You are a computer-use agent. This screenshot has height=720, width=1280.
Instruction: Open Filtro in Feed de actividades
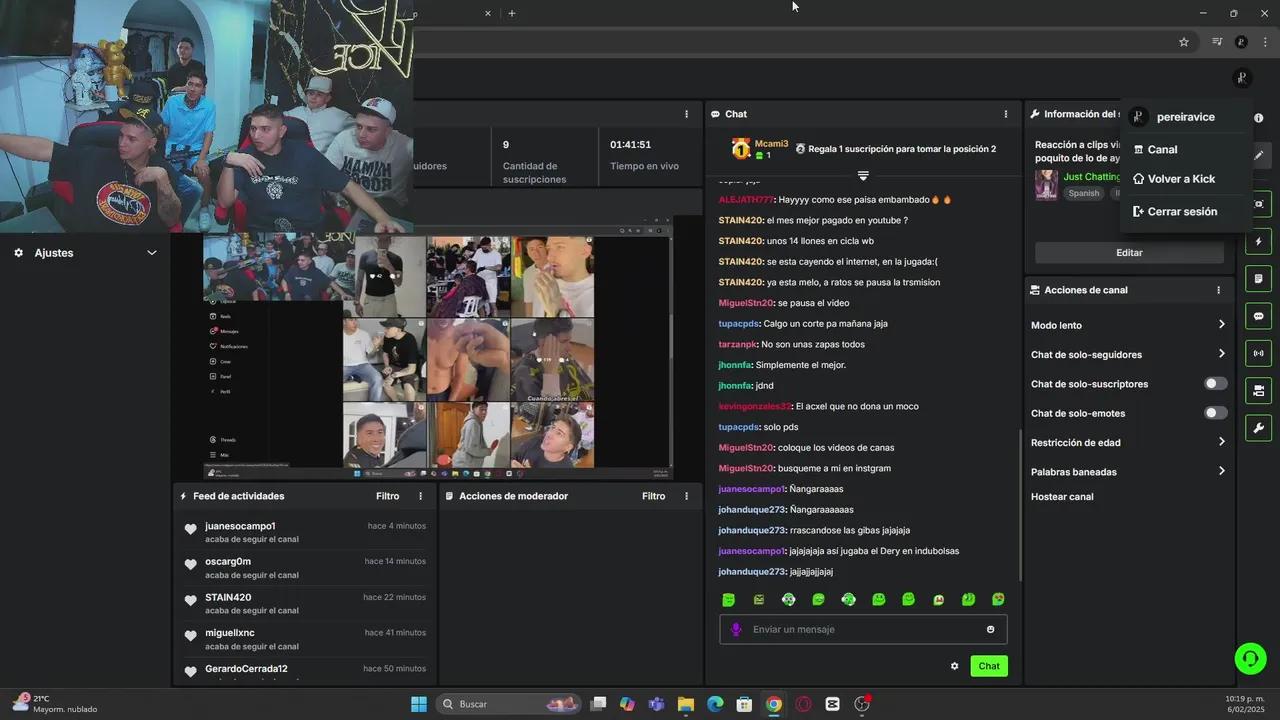pyautogui.click(x=387, y=496)
